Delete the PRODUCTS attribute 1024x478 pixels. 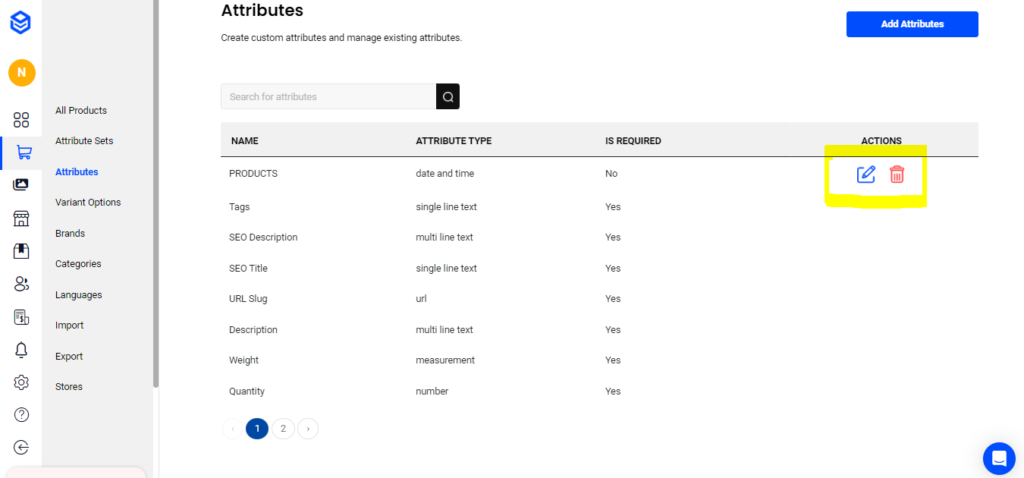(x=897, y=174)
